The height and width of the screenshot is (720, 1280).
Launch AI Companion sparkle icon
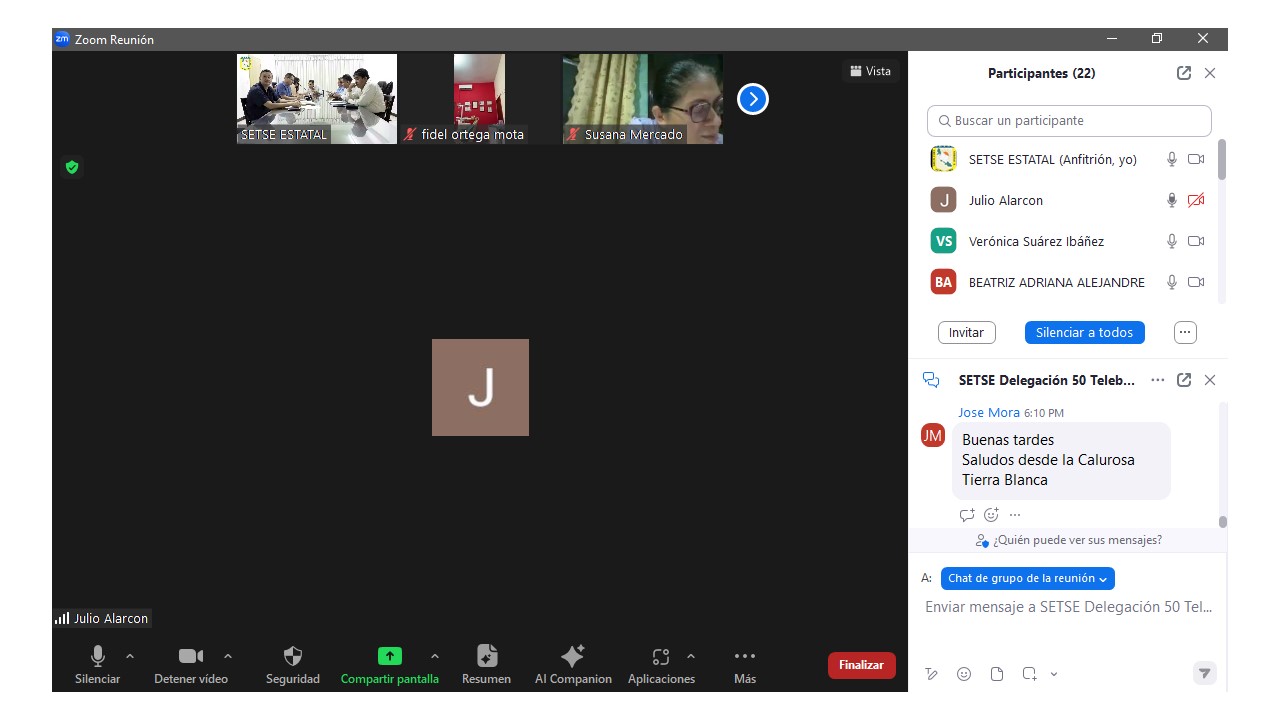coord(573,657)
